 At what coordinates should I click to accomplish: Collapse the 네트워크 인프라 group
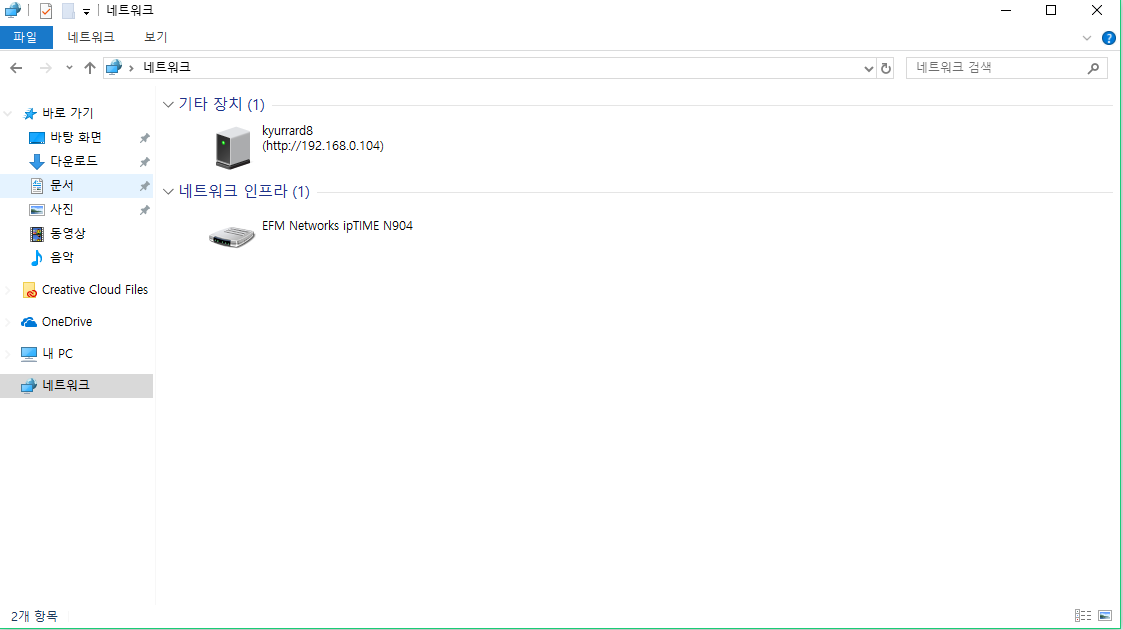click(168, 191)
